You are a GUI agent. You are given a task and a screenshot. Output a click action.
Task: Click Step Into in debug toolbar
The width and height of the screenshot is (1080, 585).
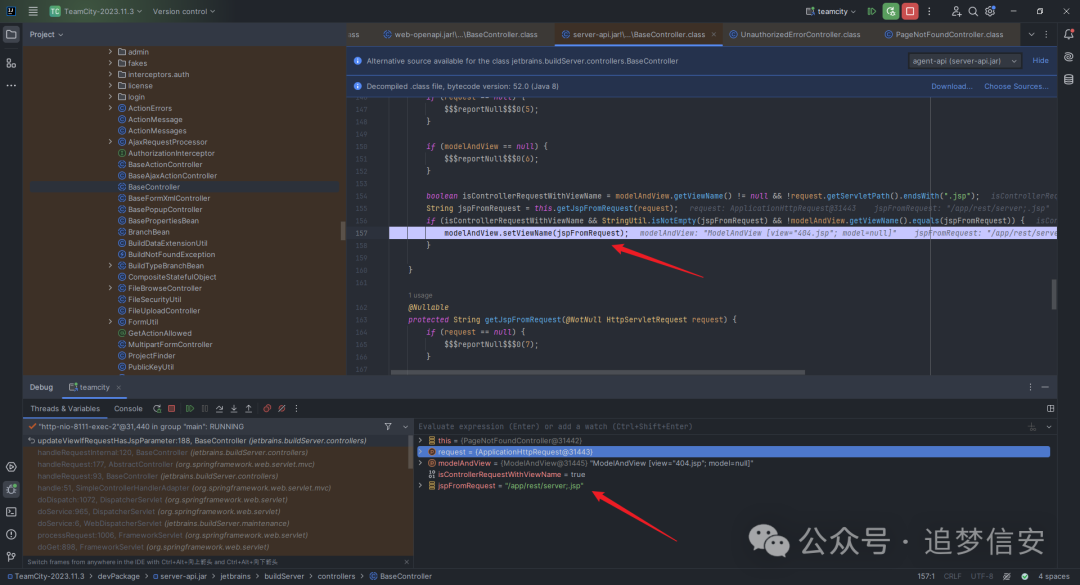[x=234, y=409]
